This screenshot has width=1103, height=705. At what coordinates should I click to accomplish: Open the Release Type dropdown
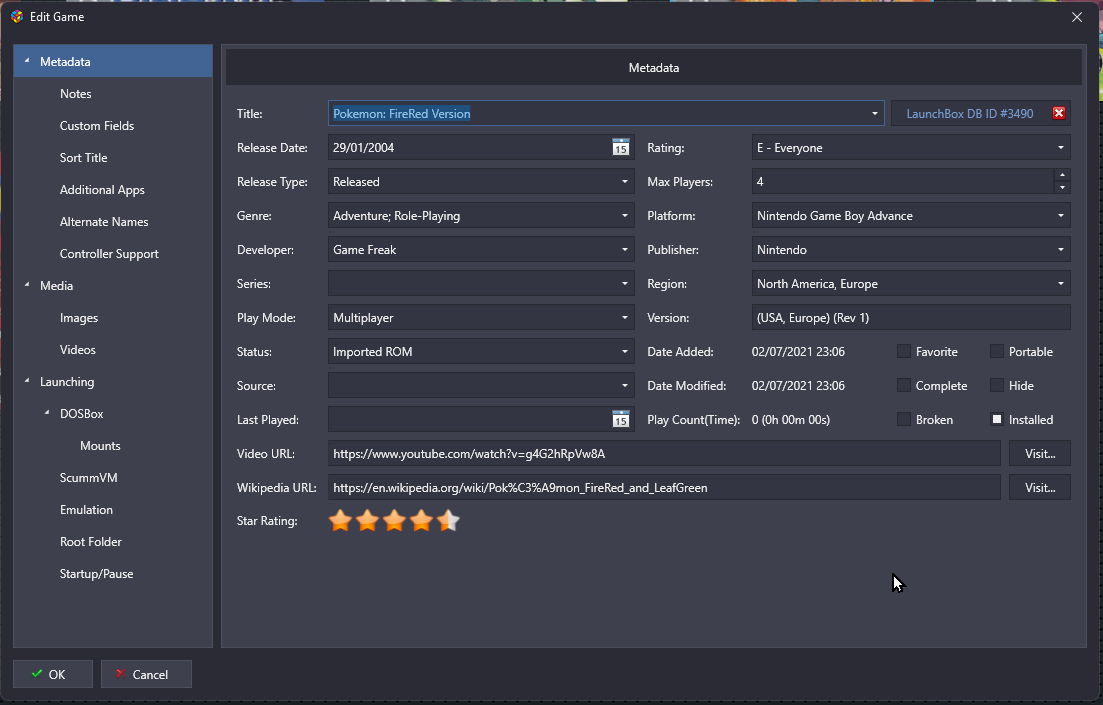point(625,182)
